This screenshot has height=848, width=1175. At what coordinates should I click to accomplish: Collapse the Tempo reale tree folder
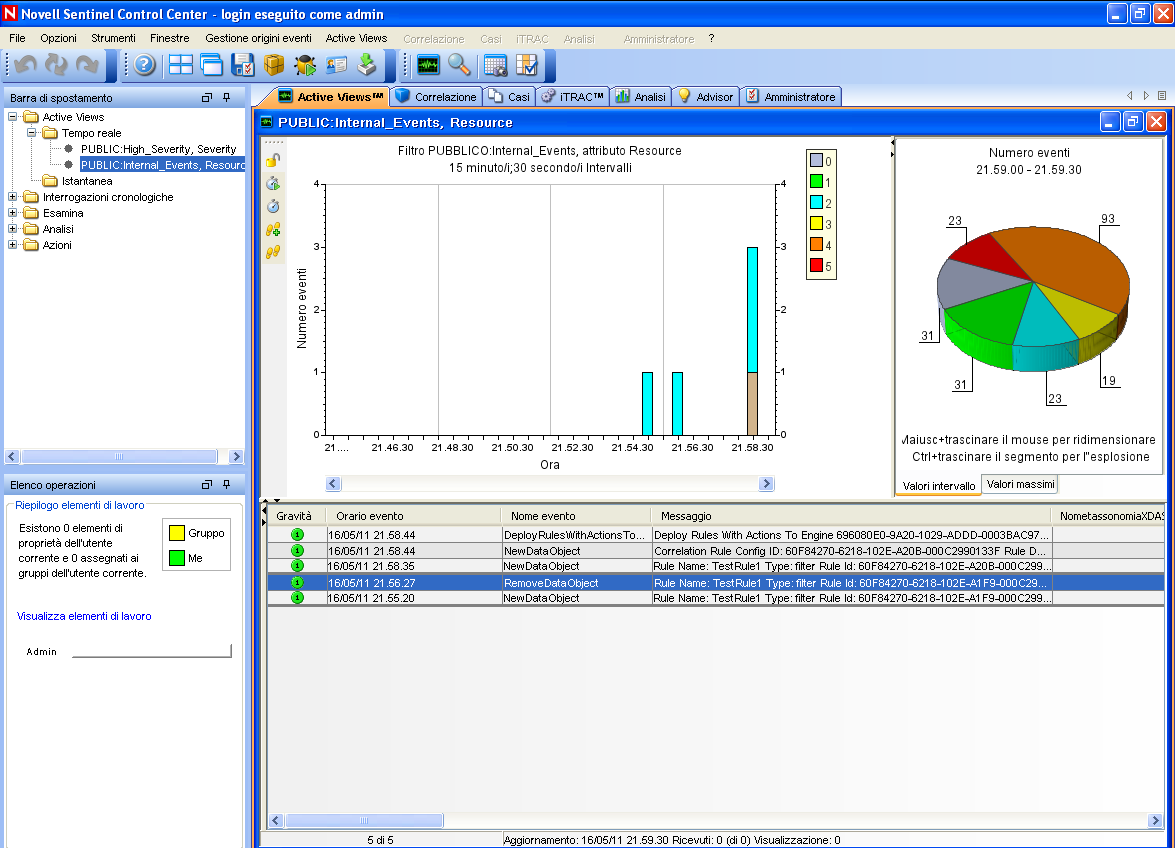point(32,133)
